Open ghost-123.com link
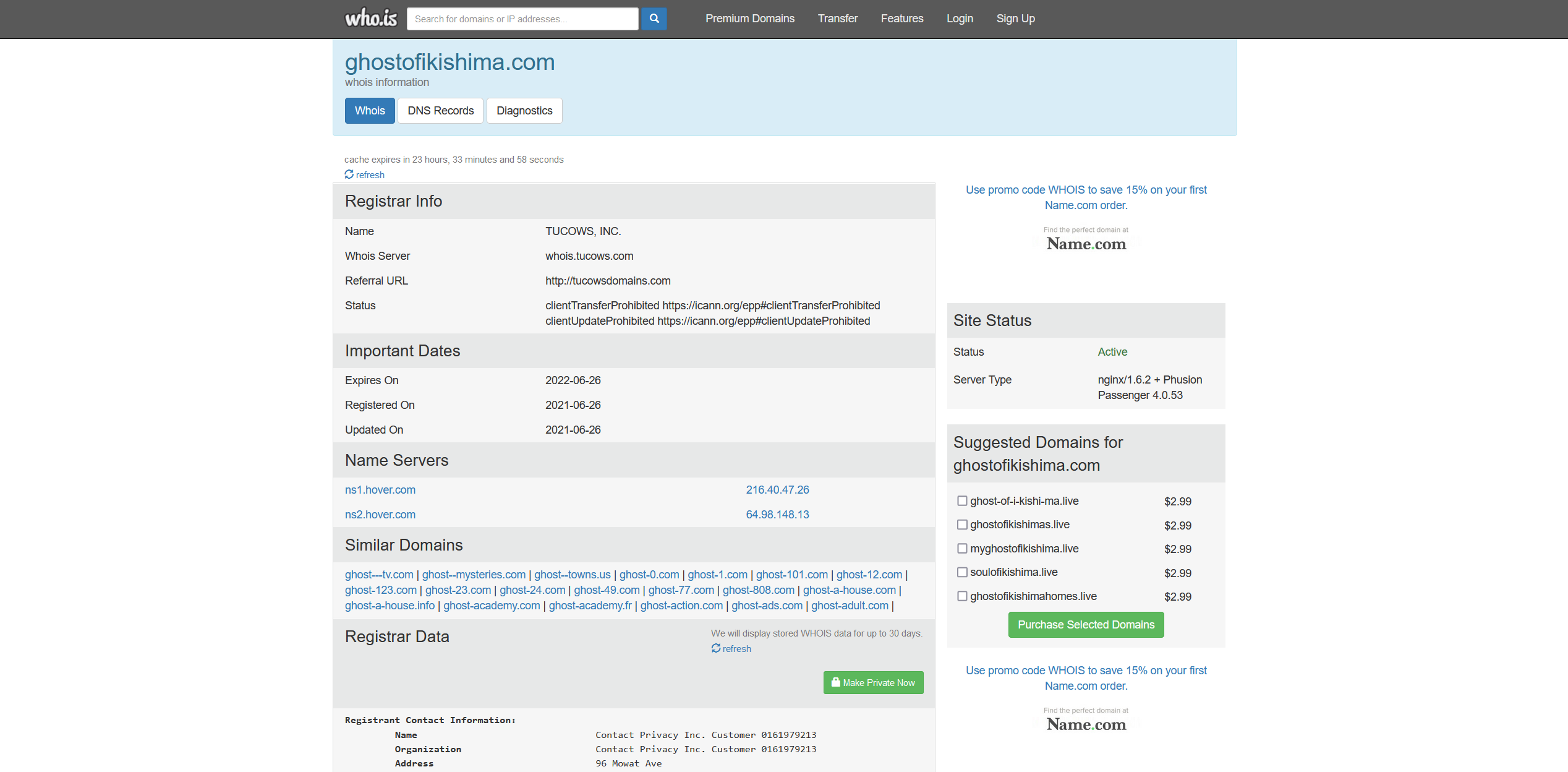This screenshot has height=772, width=1568. tap(381, 590)
